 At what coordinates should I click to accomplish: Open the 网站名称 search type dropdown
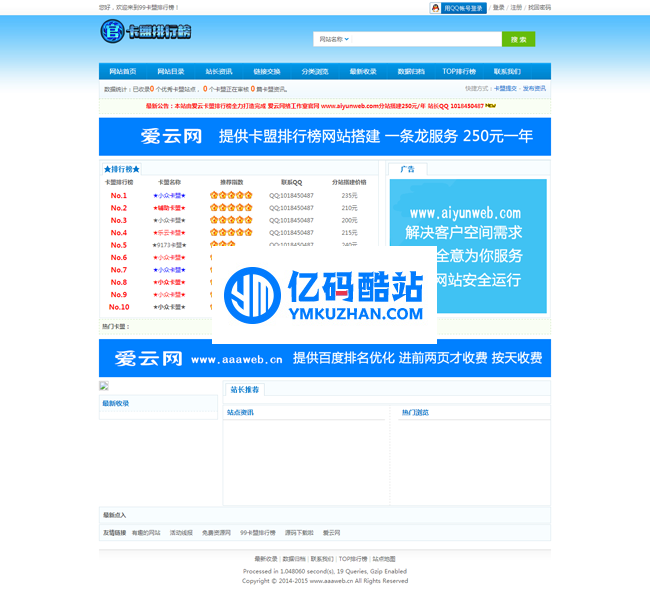334,39
